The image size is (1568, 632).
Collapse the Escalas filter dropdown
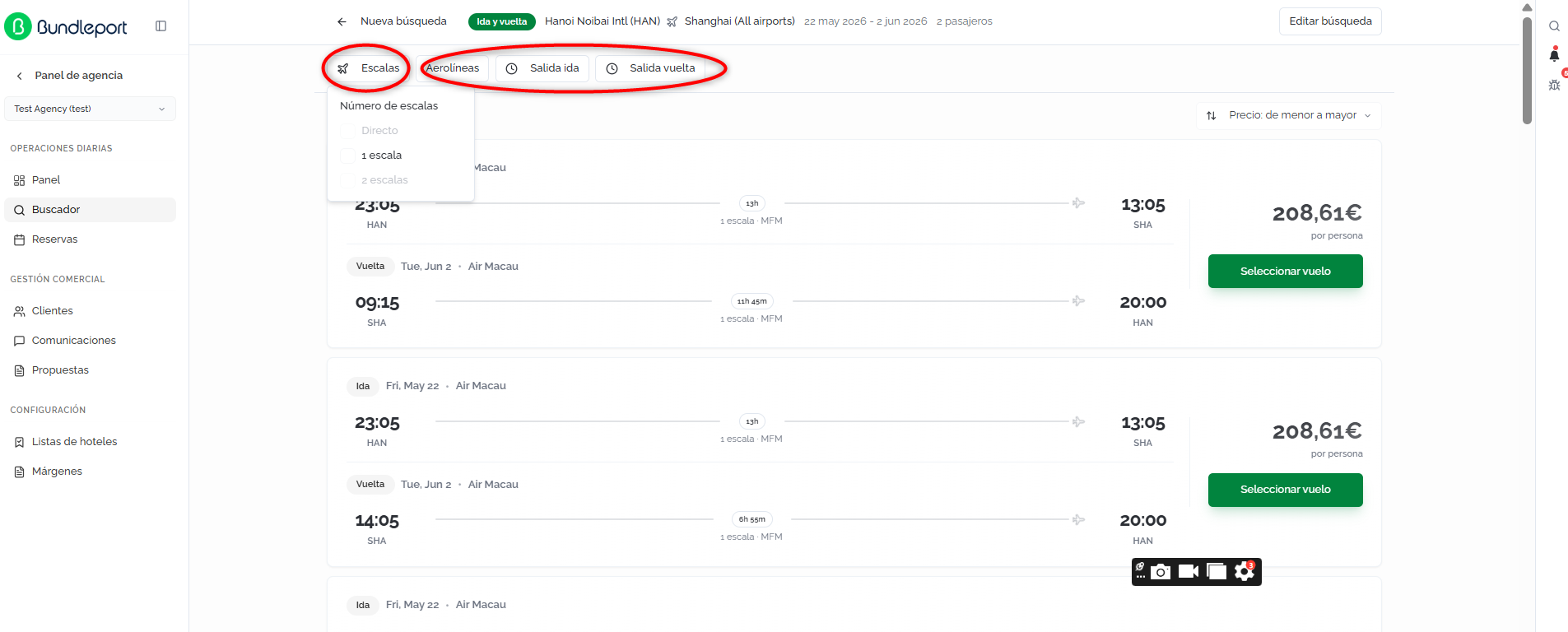(x=368, y=68)
